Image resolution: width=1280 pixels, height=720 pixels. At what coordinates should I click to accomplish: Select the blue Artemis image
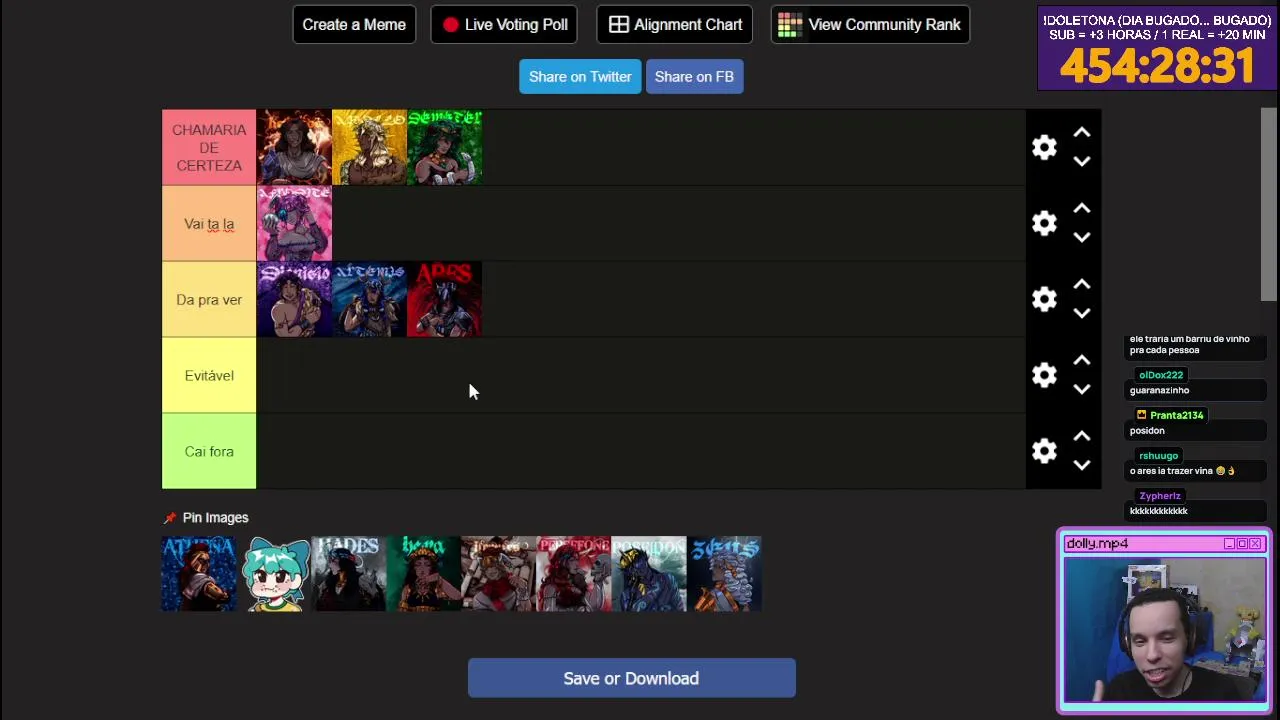coord(369,300)
